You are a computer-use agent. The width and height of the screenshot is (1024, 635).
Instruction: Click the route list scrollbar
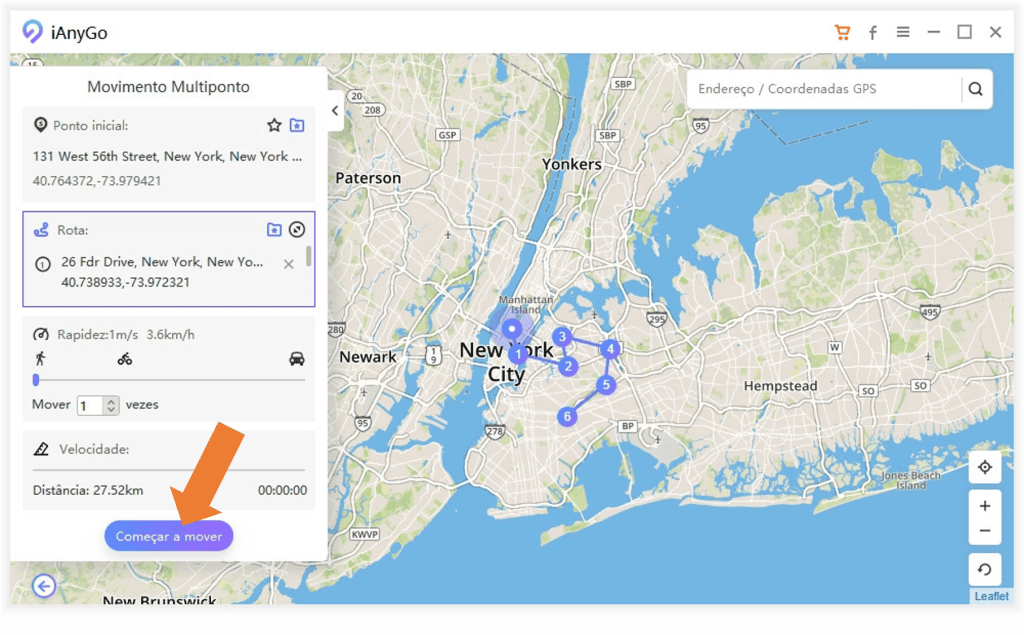[308, 255]
